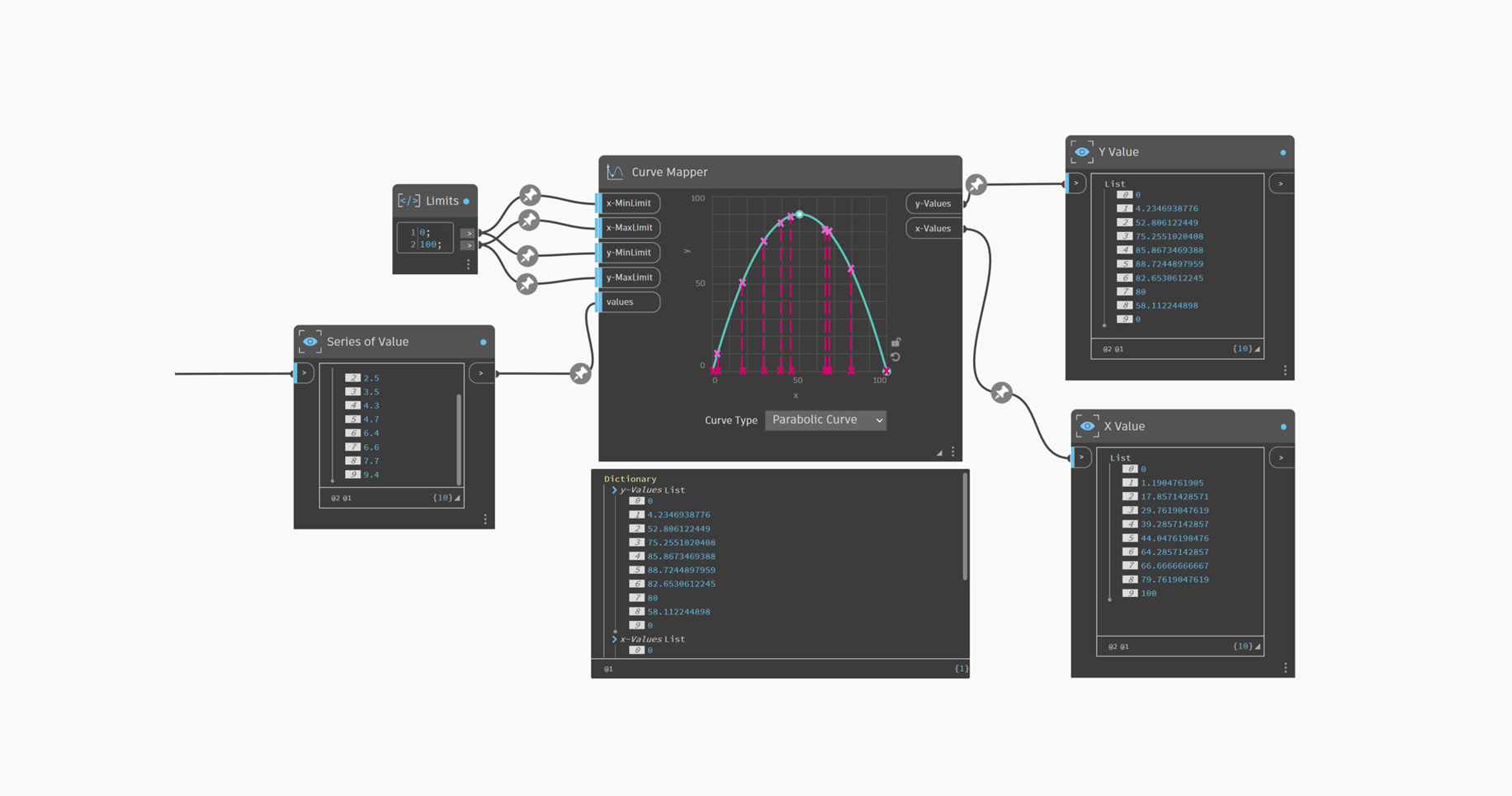Open the three-dot menu on Curve Mapper node
The width and height of the screenshot is (1512, 796).
click(952, 452)
